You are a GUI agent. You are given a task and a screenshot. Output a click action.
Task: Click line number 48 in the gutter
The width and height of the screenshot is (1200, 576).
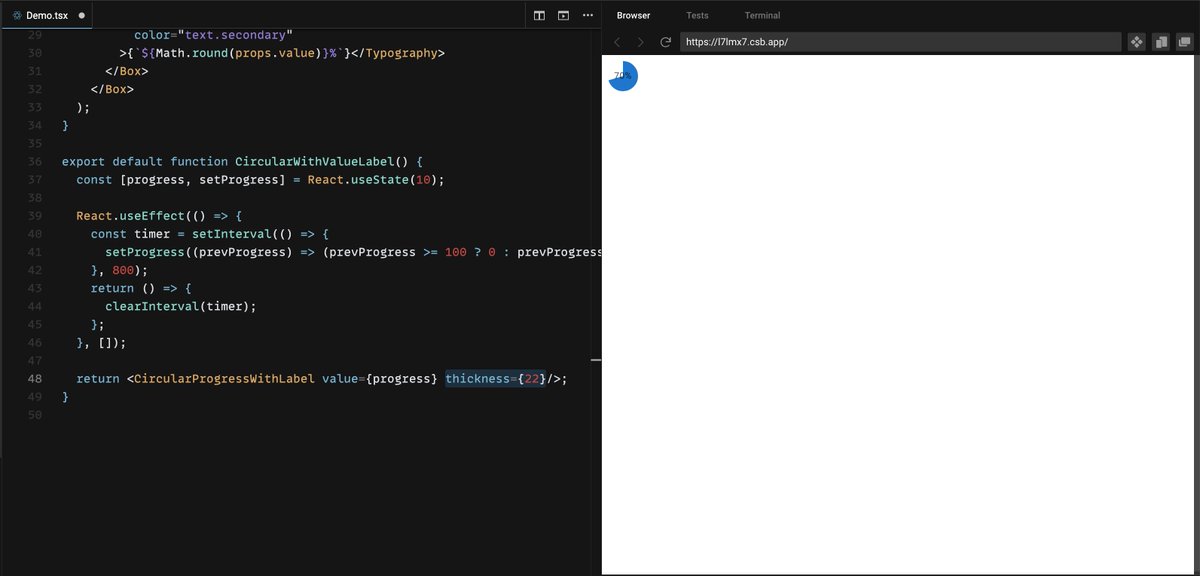[x=35, y=379]
